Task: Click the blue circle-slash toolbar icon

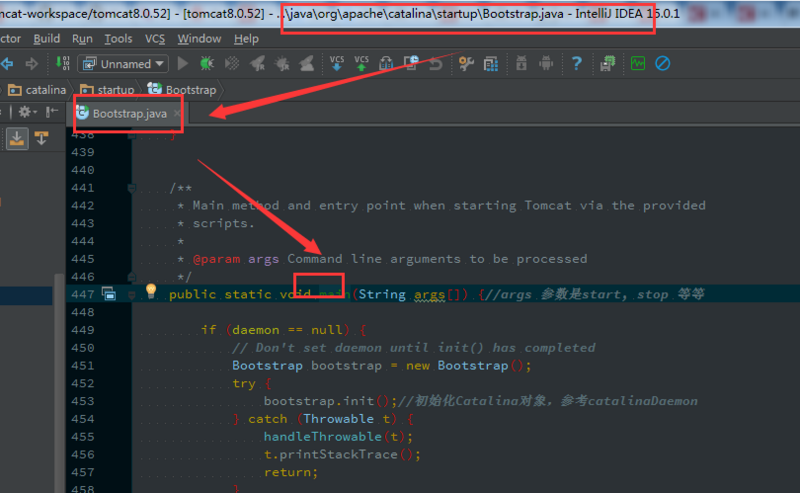Action: point(662,63)
